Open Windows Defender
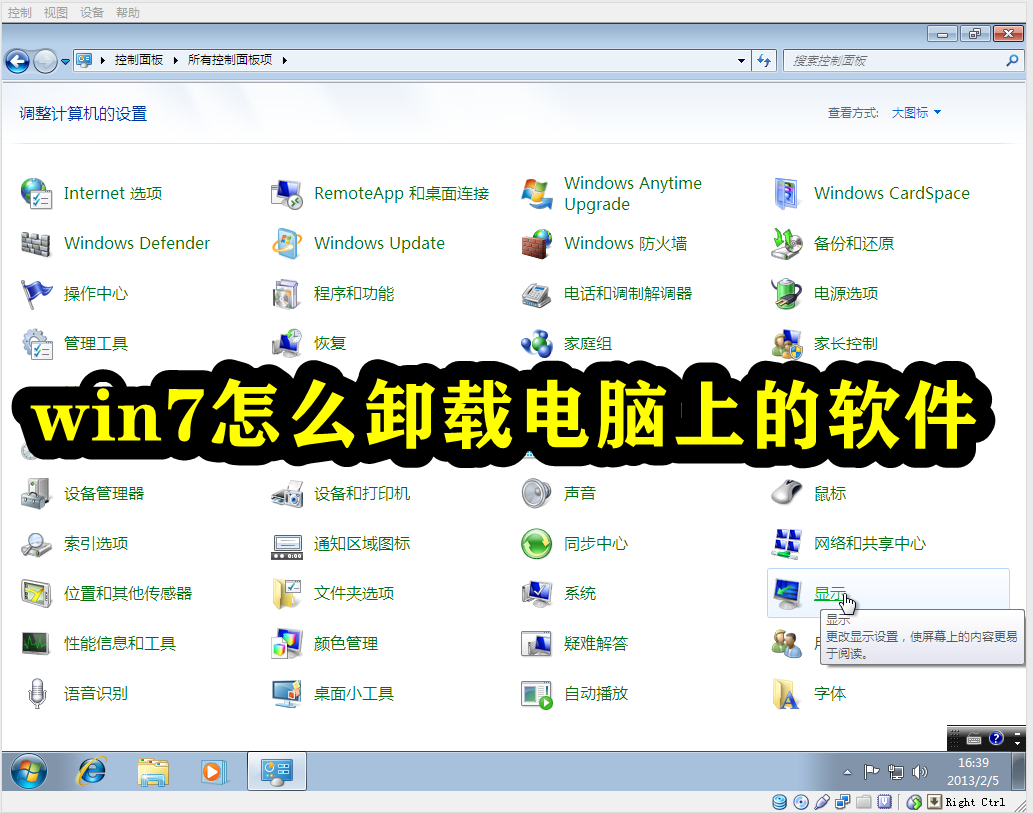The height and width of the screenshot is (813, 1034). click(135, 243)
